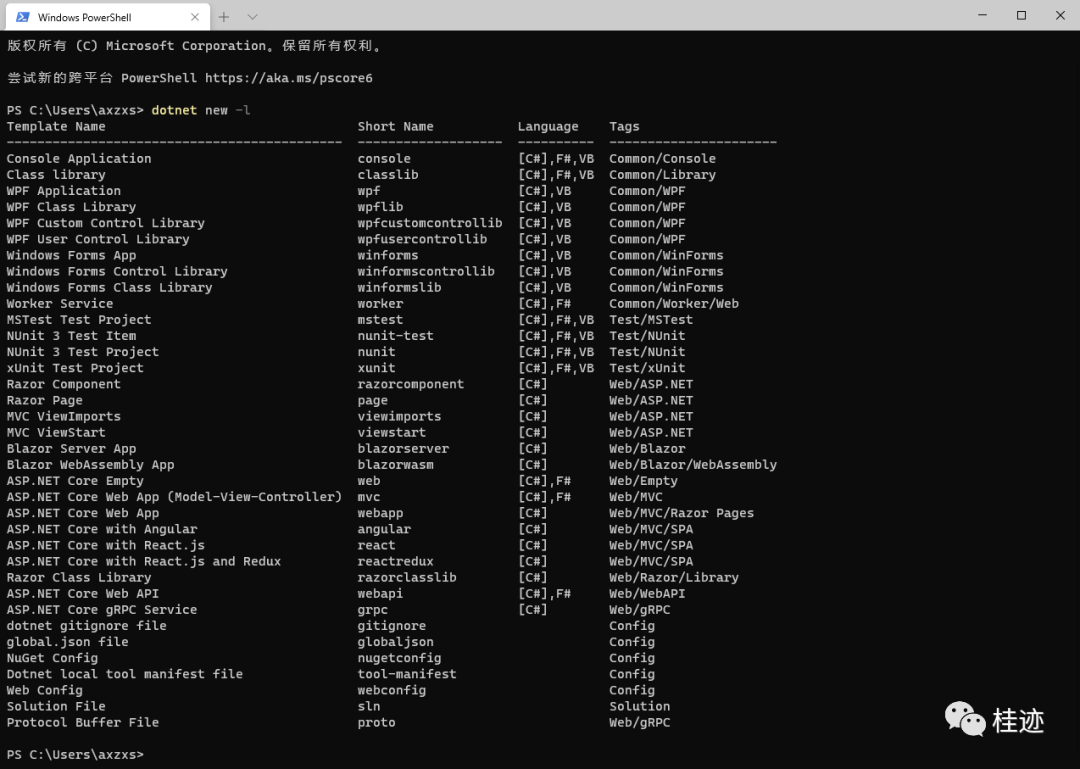Click the 'blazorserver' short name
Viewport: 1080px width, 769px height.
tap(403, 449)
